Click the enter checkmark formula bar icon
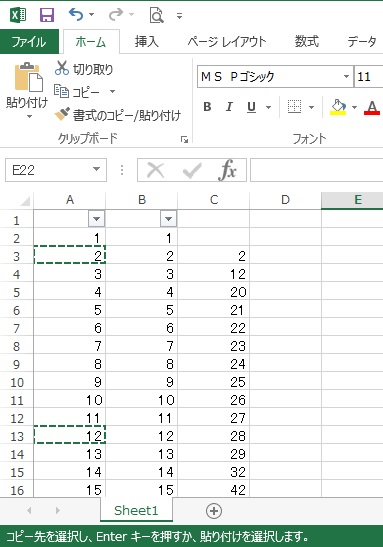Screen dimensions: 383x547 click(192, 170)
